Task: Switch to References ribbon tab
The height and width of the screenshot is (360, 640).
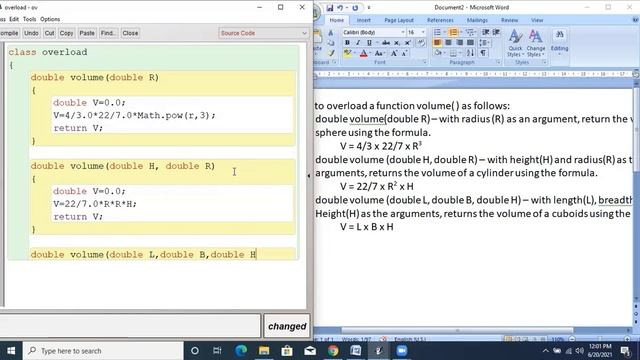Action: [440, 20]
